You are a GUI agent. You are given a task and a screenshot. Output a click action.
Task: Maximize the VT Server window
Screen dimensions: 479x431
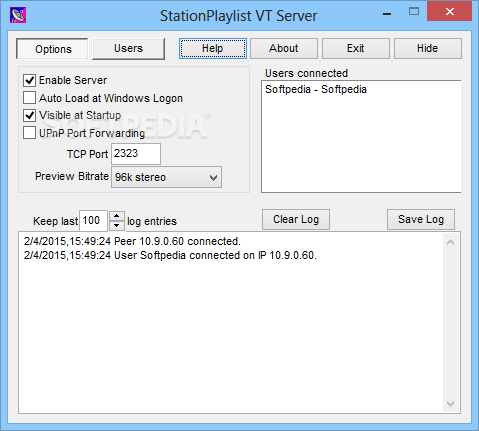point(414,12)
